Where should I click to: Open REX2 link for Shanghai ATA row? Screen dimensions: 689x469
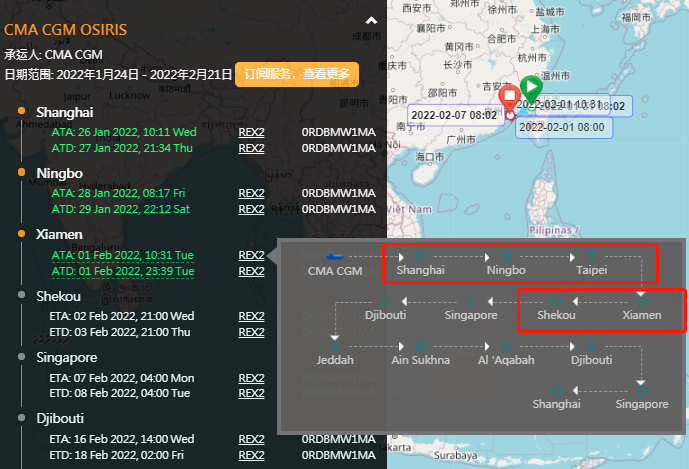251,132
